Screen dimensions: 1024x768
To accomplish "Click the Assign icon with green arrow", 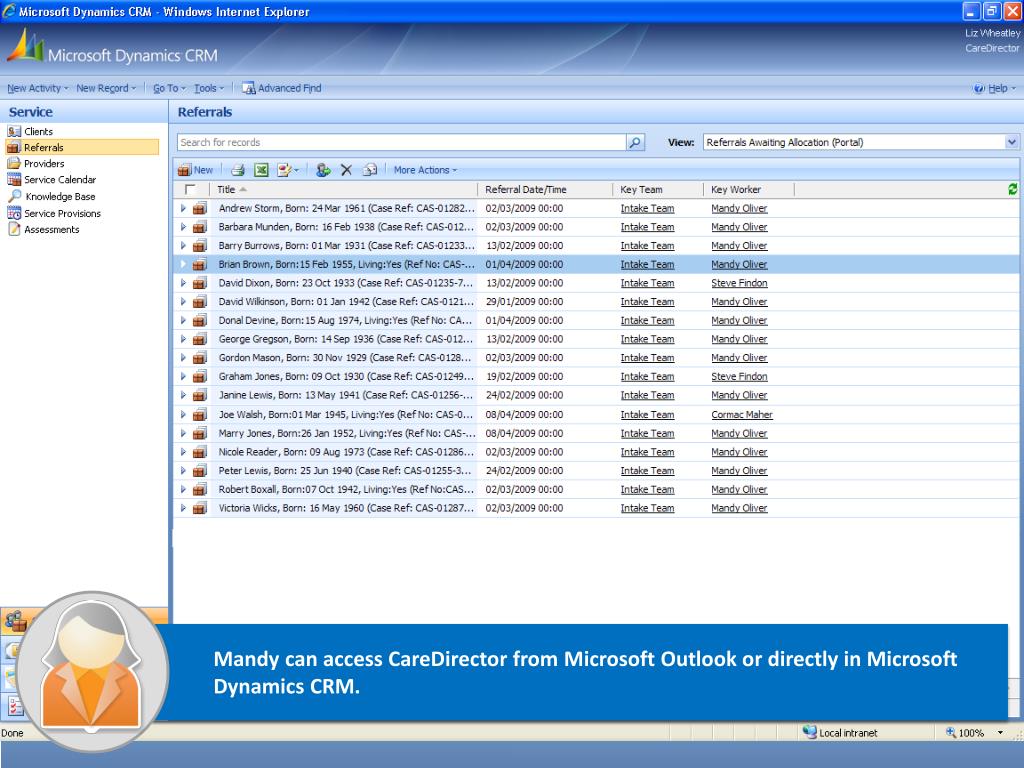I will [x=323, y=170].
